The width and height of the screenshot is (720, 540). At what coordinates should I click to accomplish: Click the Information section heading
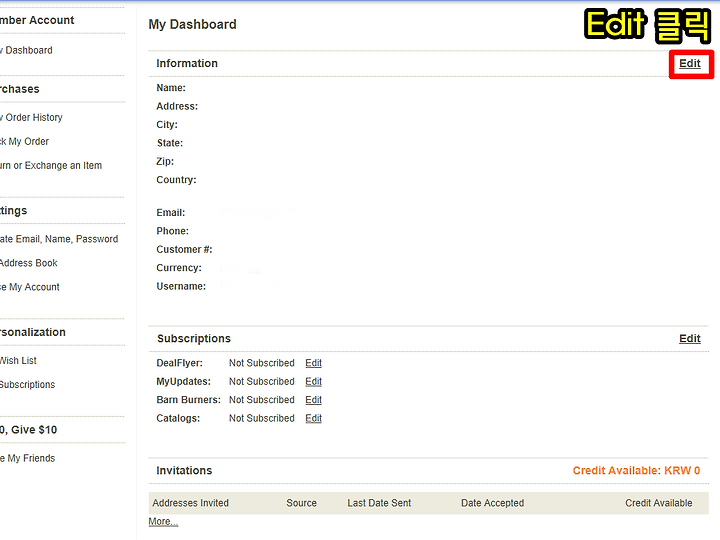click(x=187, y=63)
